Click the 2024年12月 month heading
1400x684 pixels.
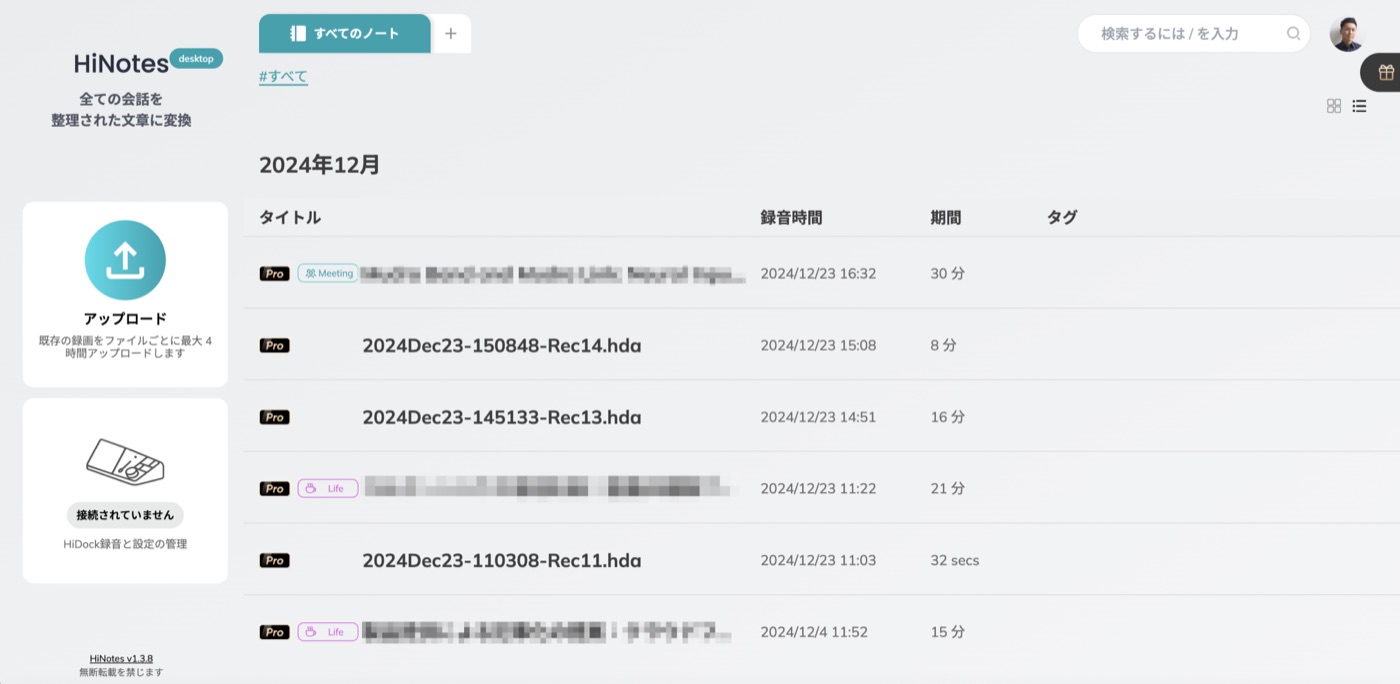tap(320, 165)
